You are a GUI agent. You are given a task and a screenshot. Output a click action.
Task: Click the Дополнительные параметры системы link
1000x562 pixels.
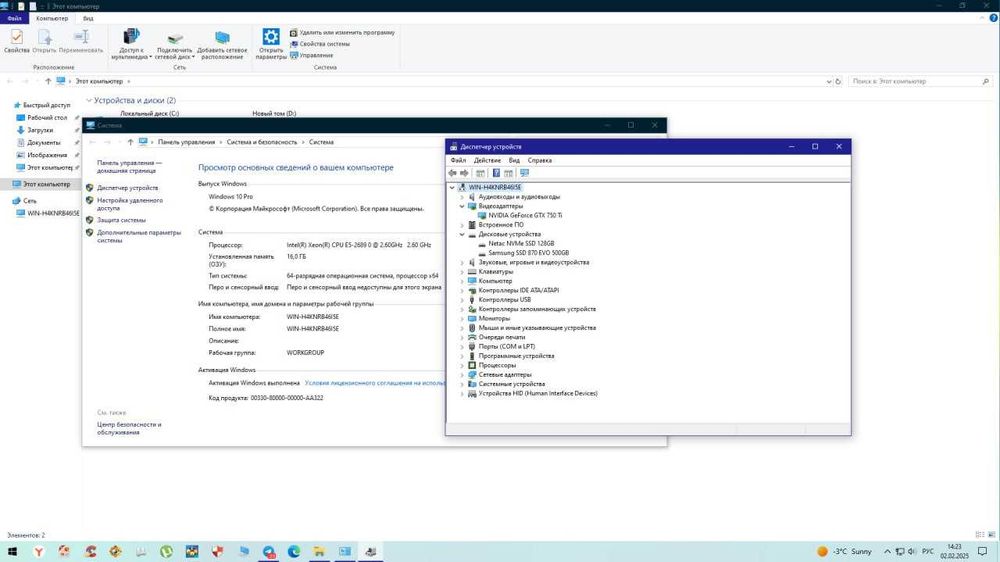click(138, 237)
